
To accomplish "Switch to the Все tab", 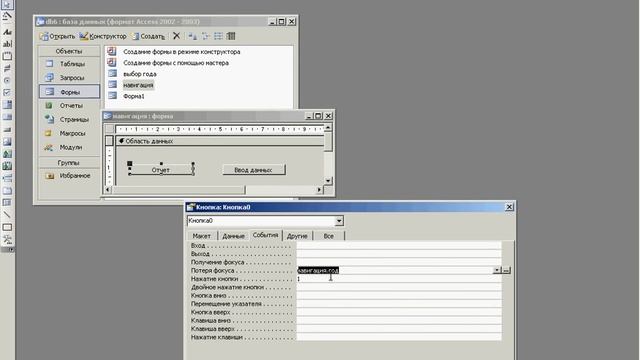I will pyautogui.click(x=329, y=236).
